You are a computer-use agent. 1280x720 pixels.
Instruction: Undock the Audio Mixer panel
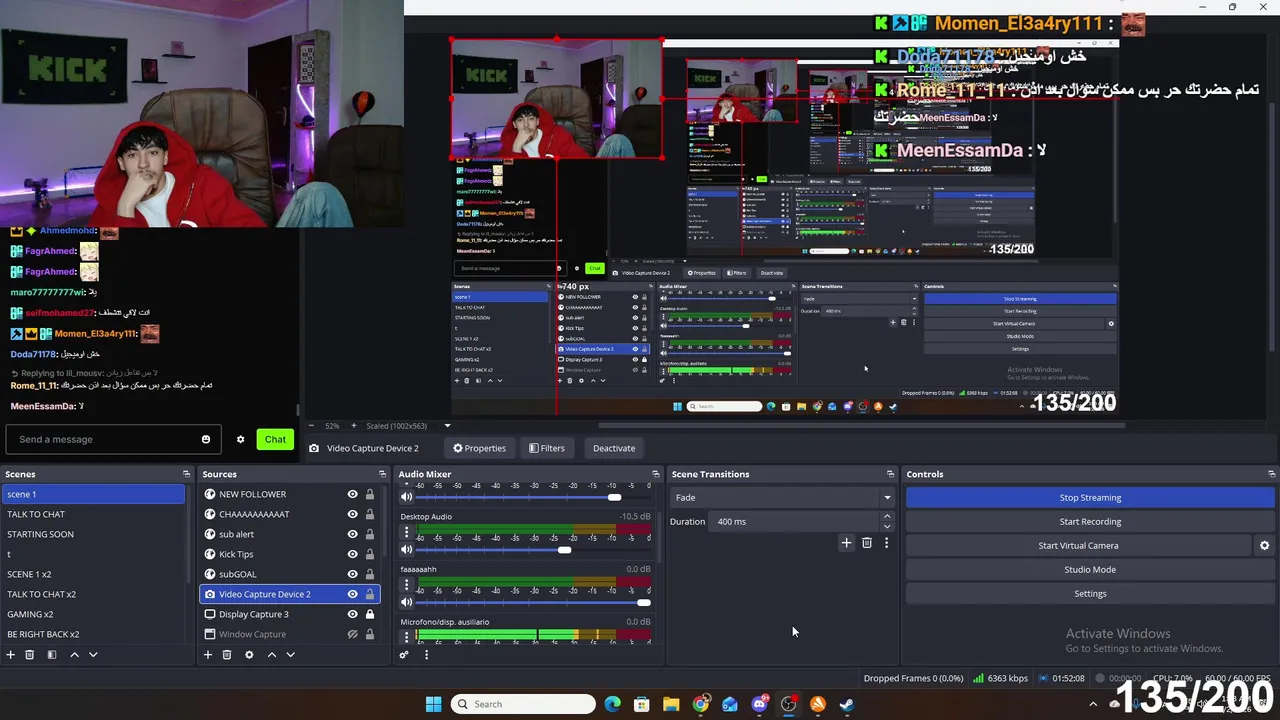click(x=655, y=474)
